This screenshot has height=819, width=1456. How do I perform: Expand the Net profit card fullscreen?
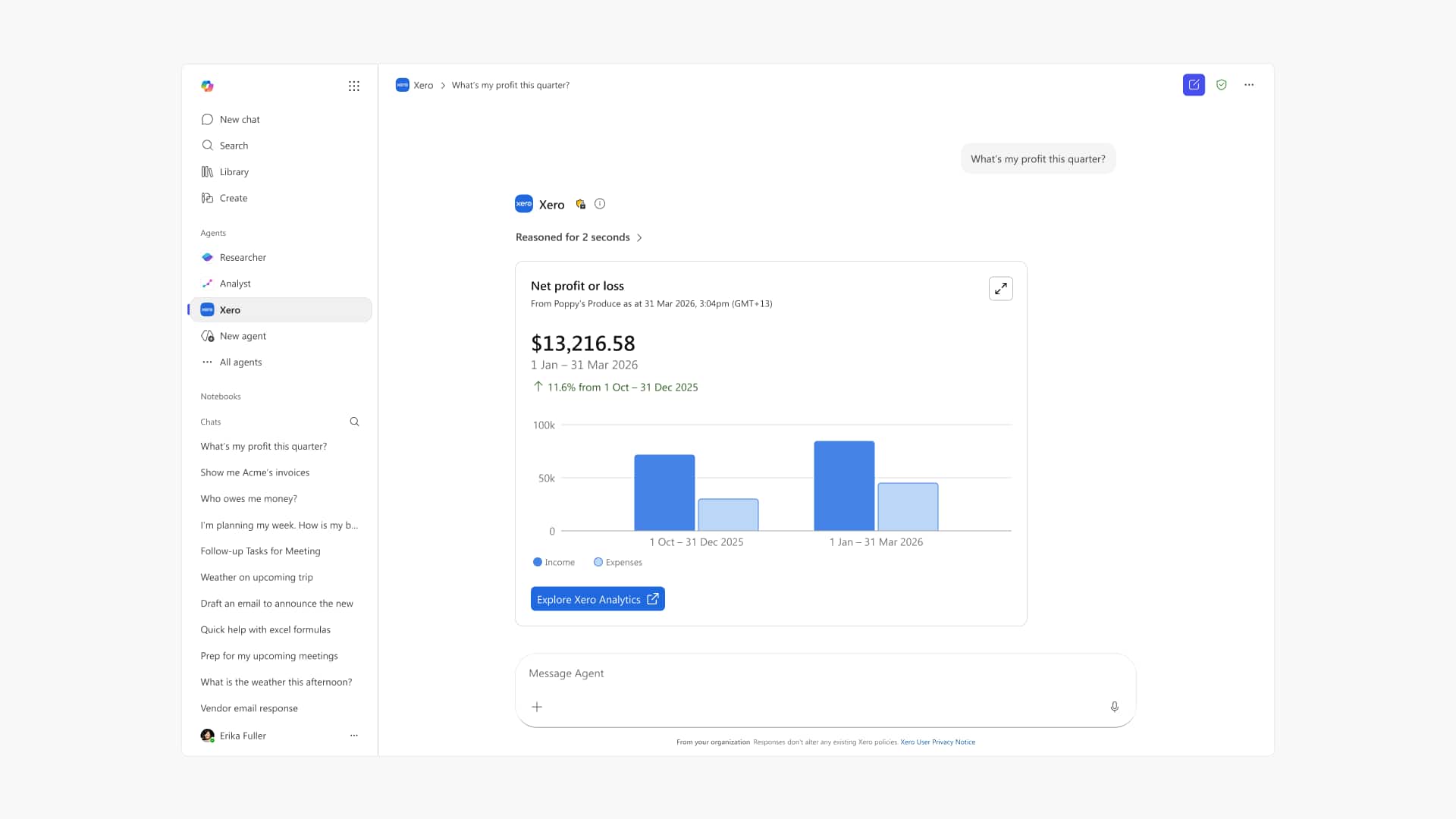1001,289
